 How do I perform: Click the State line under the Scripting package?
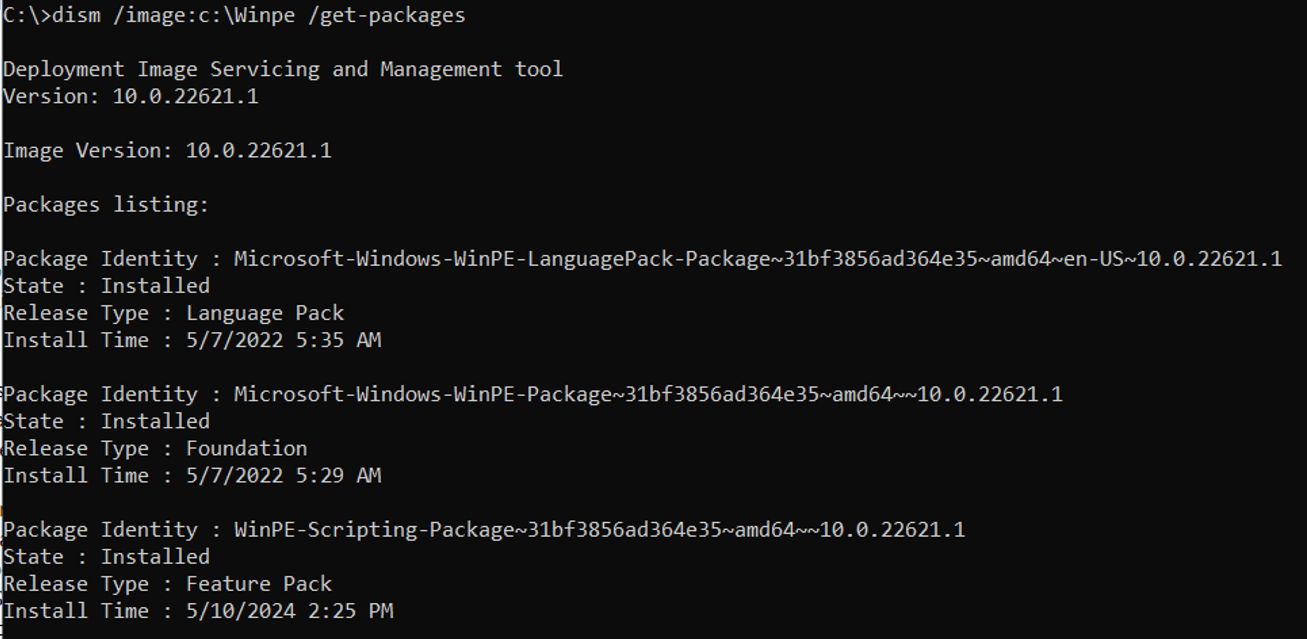point(106,556)
